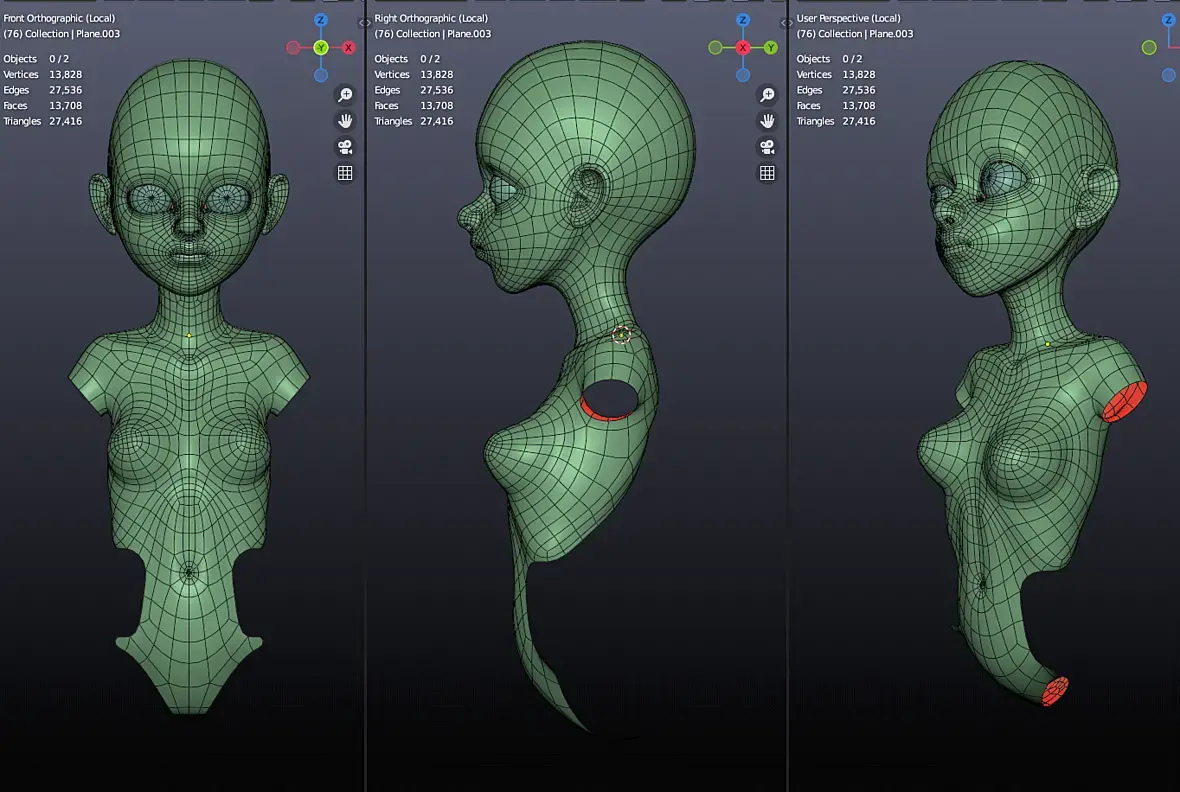The image size is (1180, 792).
Task: Click the blue Z axis in Front viewport gizmo
Action: 321,20
